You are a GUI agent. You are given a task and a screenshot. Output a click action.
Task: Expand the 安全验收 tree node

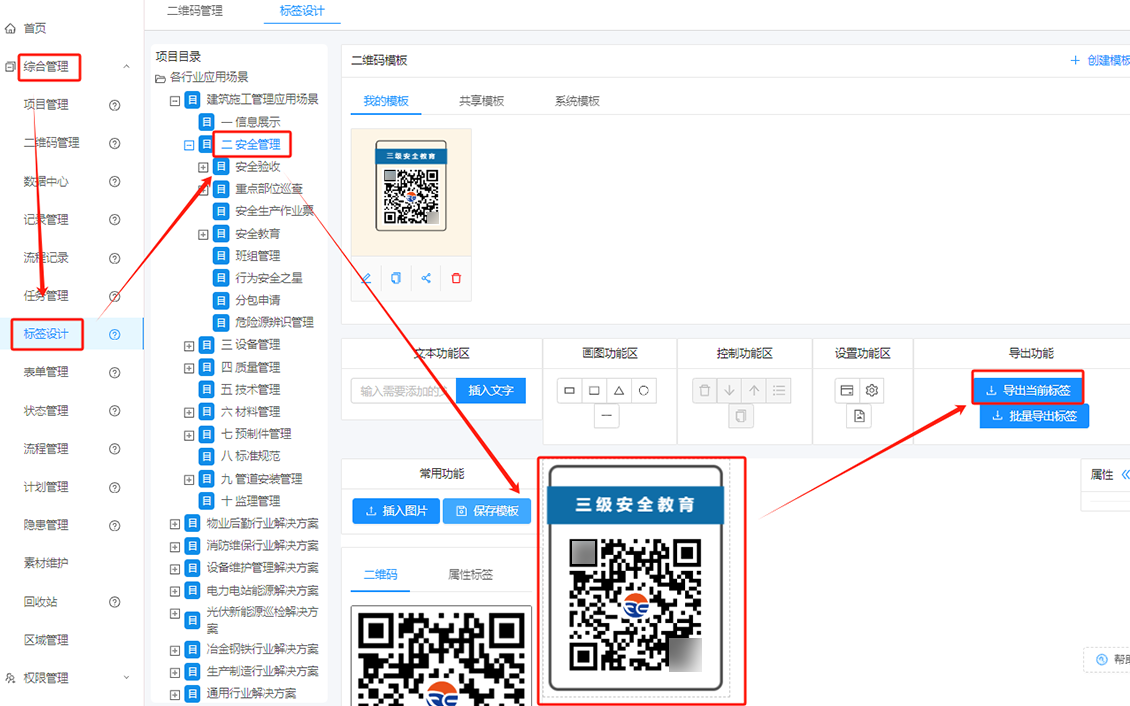[x=203, y=167]
